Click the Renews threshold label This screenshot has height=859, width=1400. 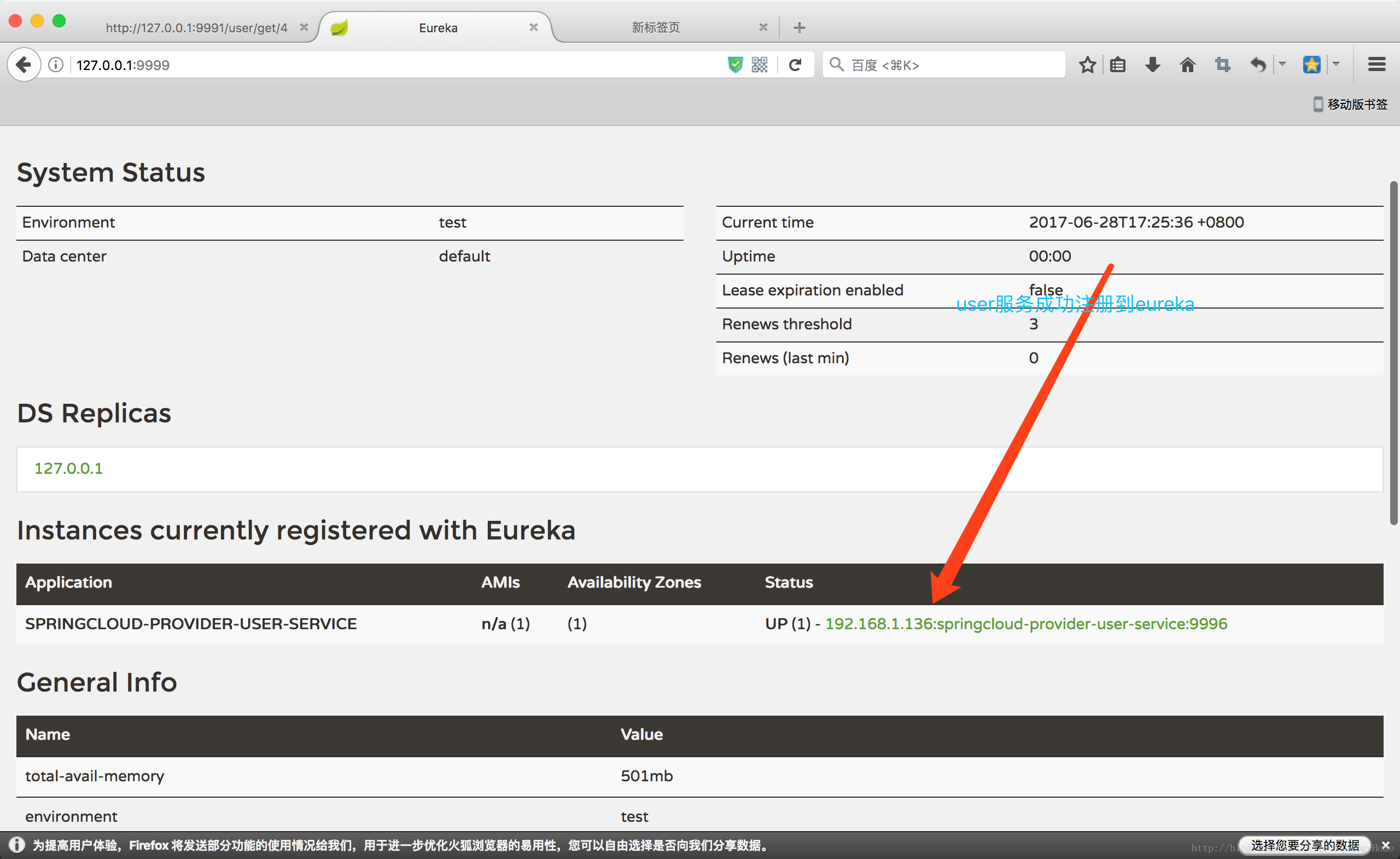tap(786, 324)
